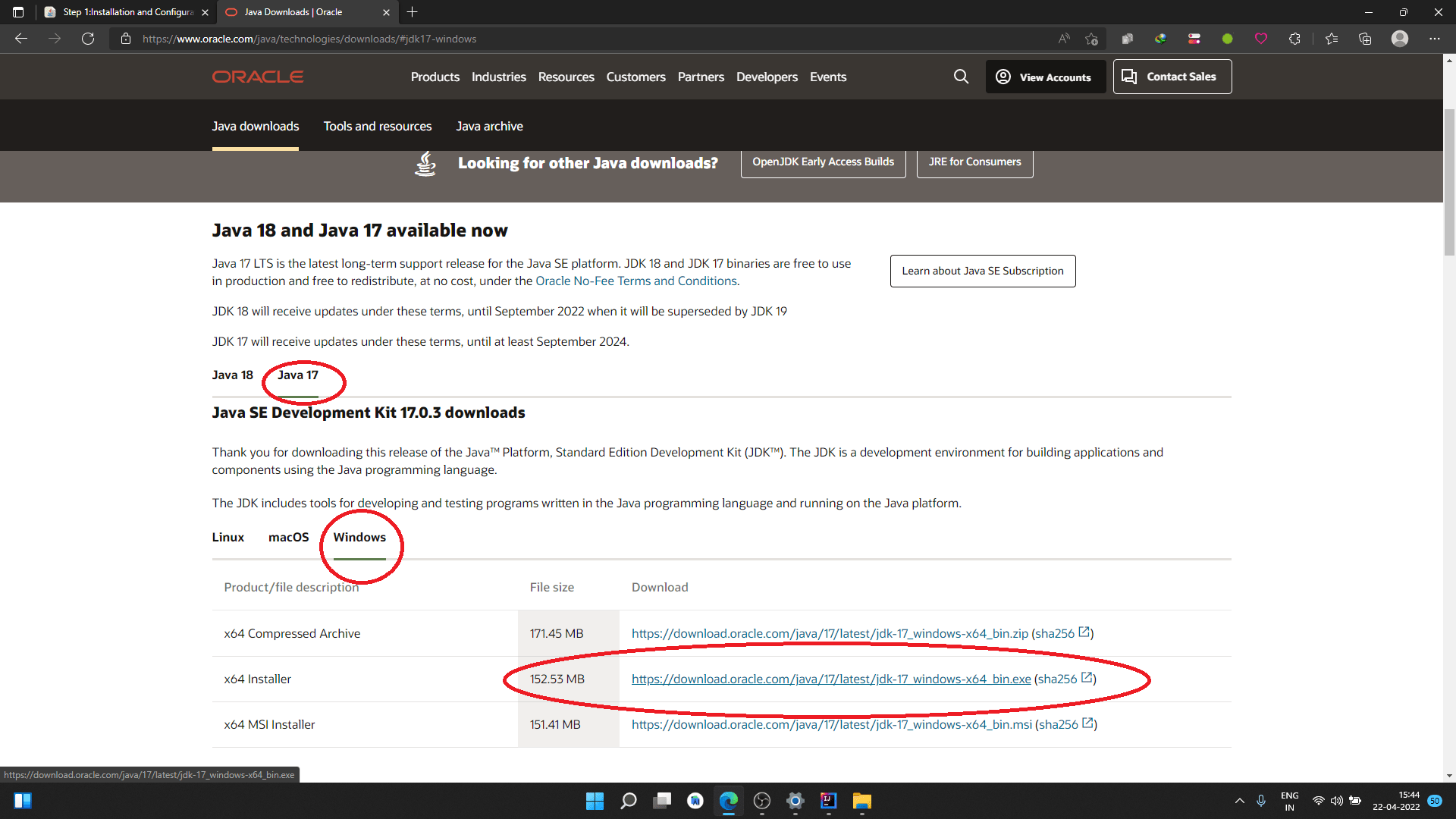The height and width of the screenshot is (819, 1456).
Task: Close the Step 1 Installation tab
Action: 205,12
